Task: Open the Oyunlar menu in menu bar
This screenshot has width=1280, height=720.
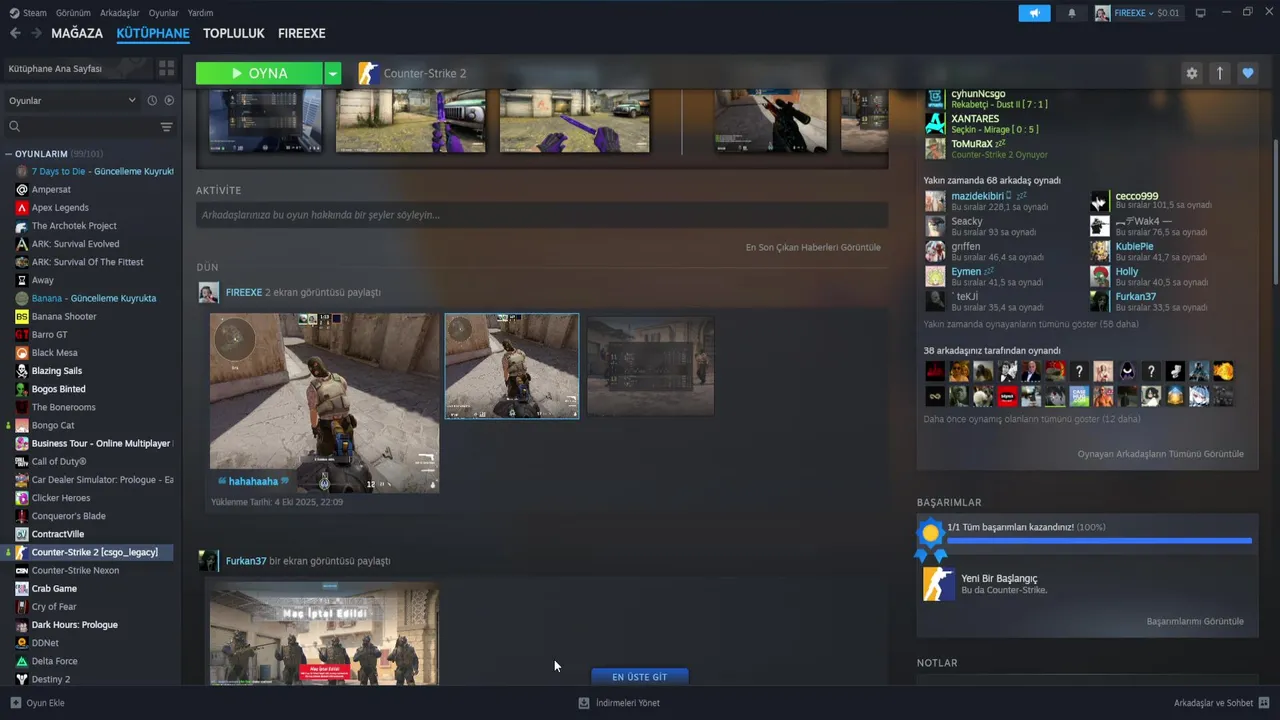Action: pos(164,13)
